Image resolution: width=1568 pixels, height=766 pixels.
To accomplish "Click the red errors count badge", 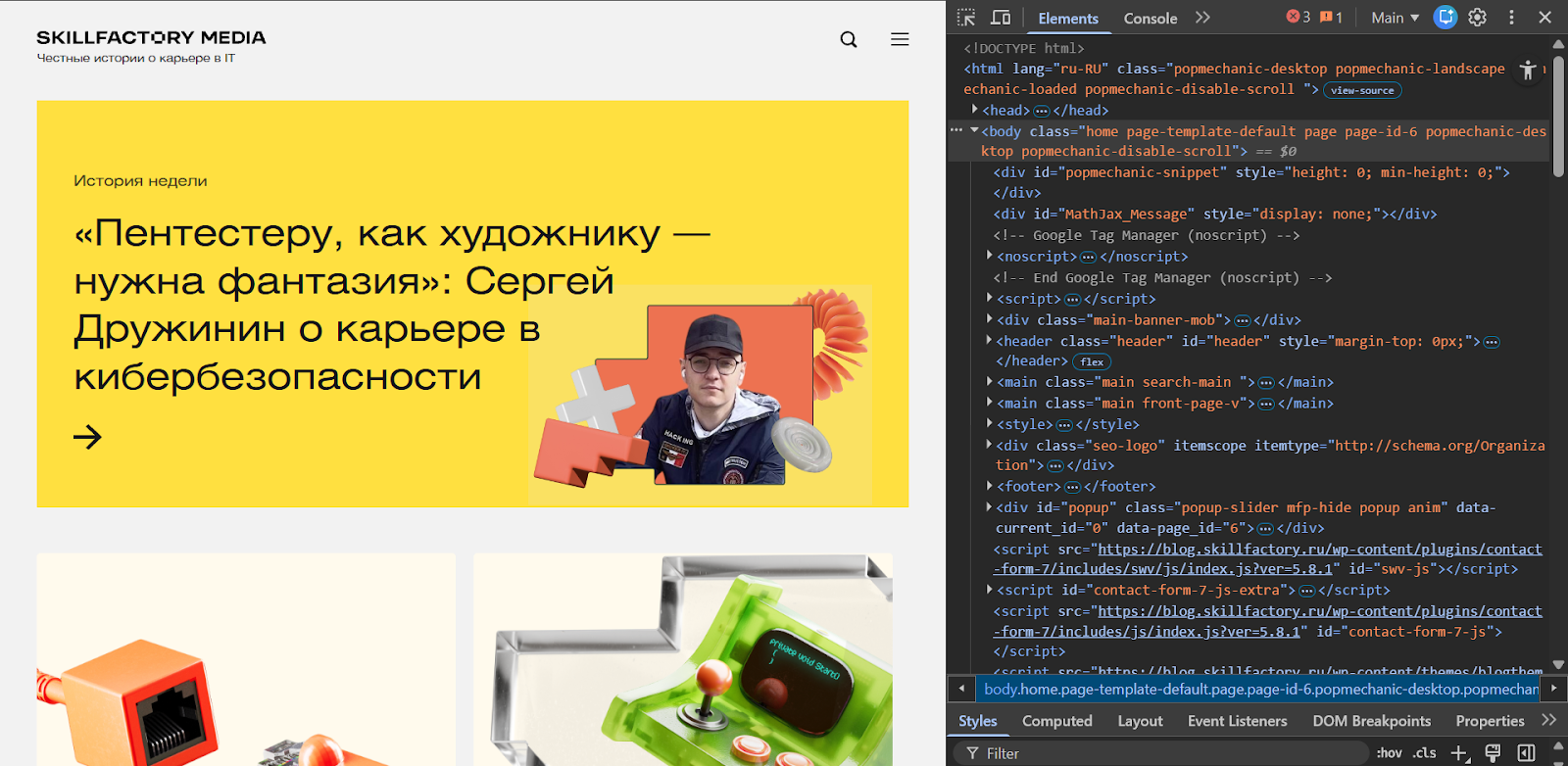I will [x=1298, y=17].
